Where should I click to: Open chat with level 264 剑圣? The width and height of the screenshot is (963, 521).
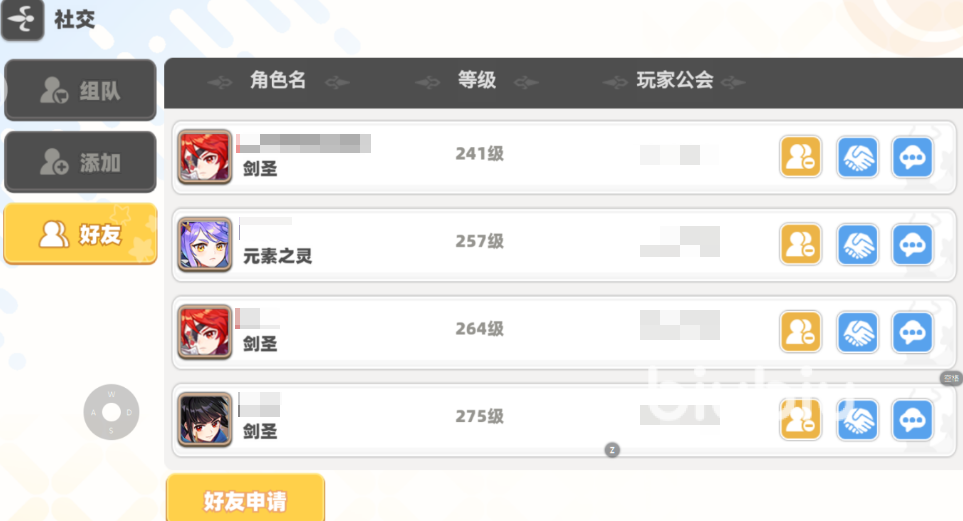click(x=912, y=332)
